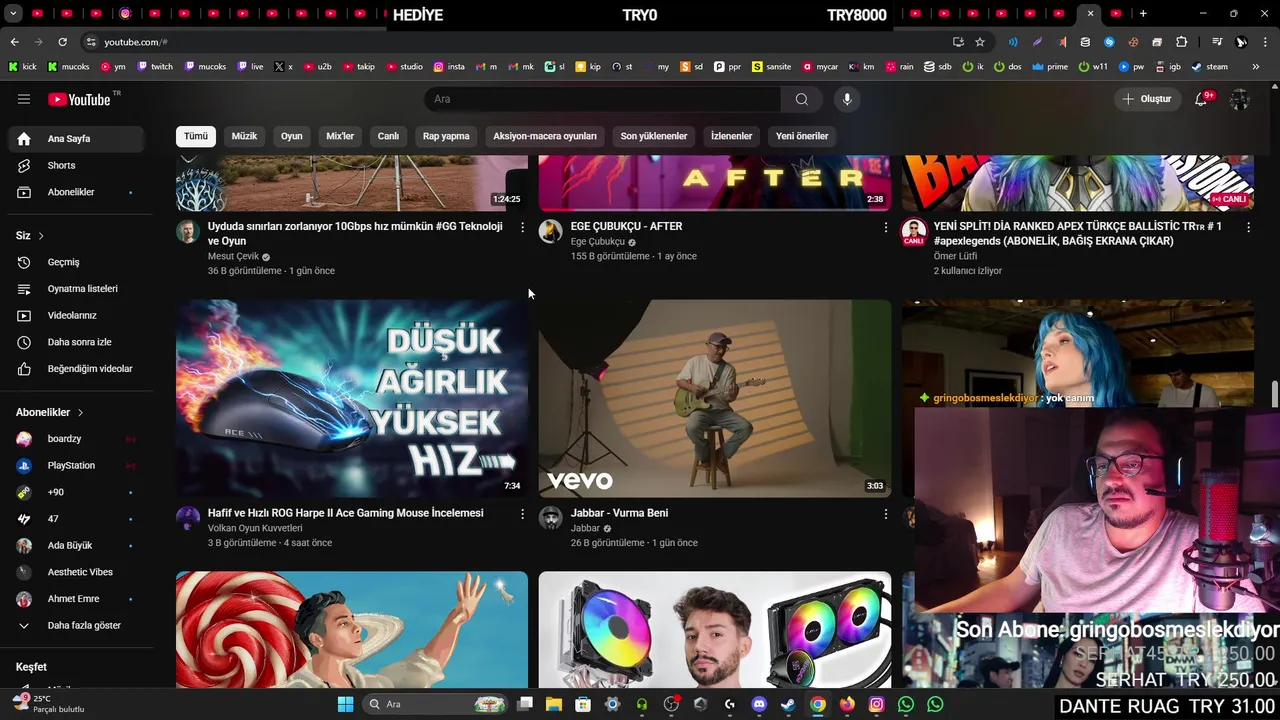Start voice search with microphone icon
Screen dimensions: 1280x720
click(x=847, y=99)
